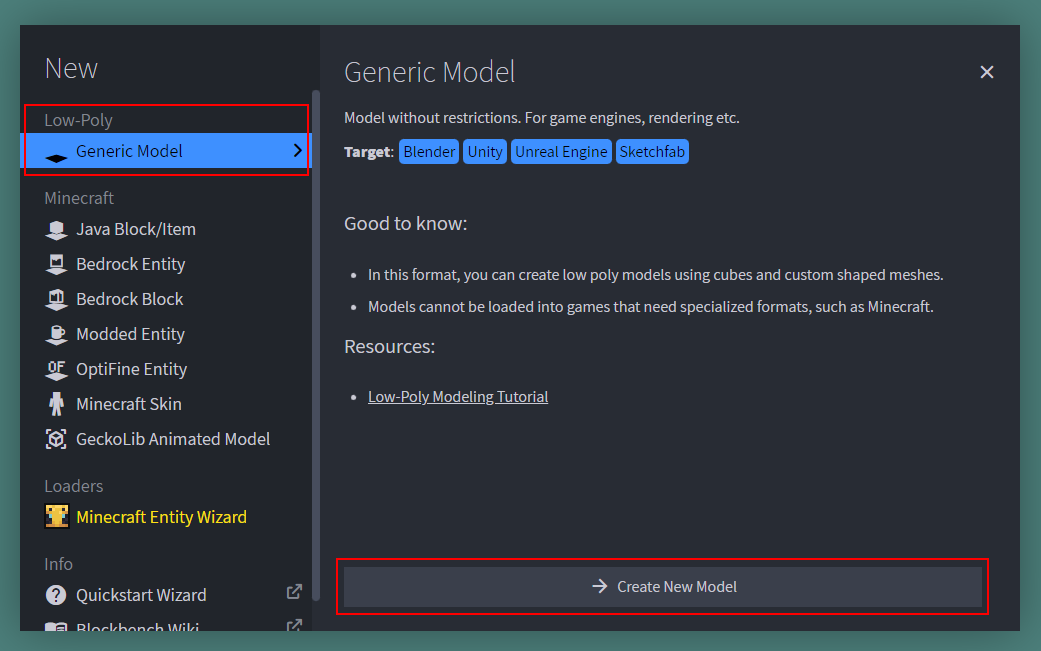Click the Create New Model button
1041x651 pixels.
pos(663,587)
